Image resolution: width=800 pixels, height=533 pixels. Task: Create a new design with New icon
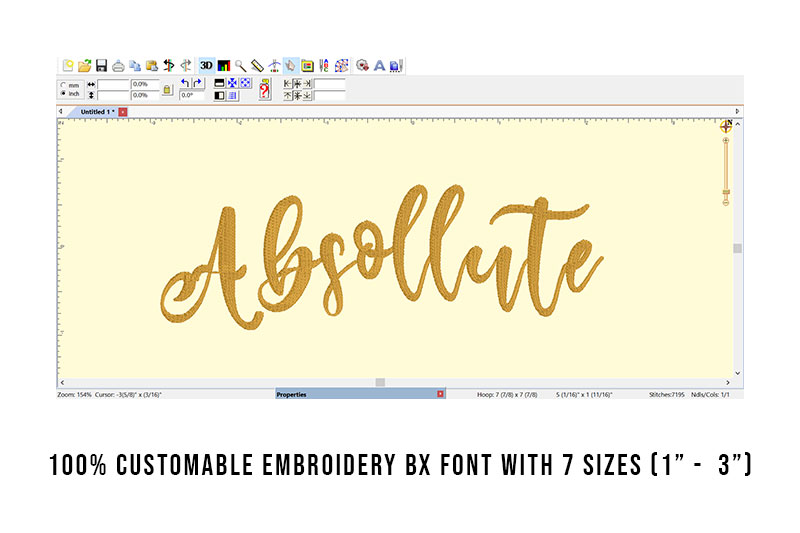point(68,65)
